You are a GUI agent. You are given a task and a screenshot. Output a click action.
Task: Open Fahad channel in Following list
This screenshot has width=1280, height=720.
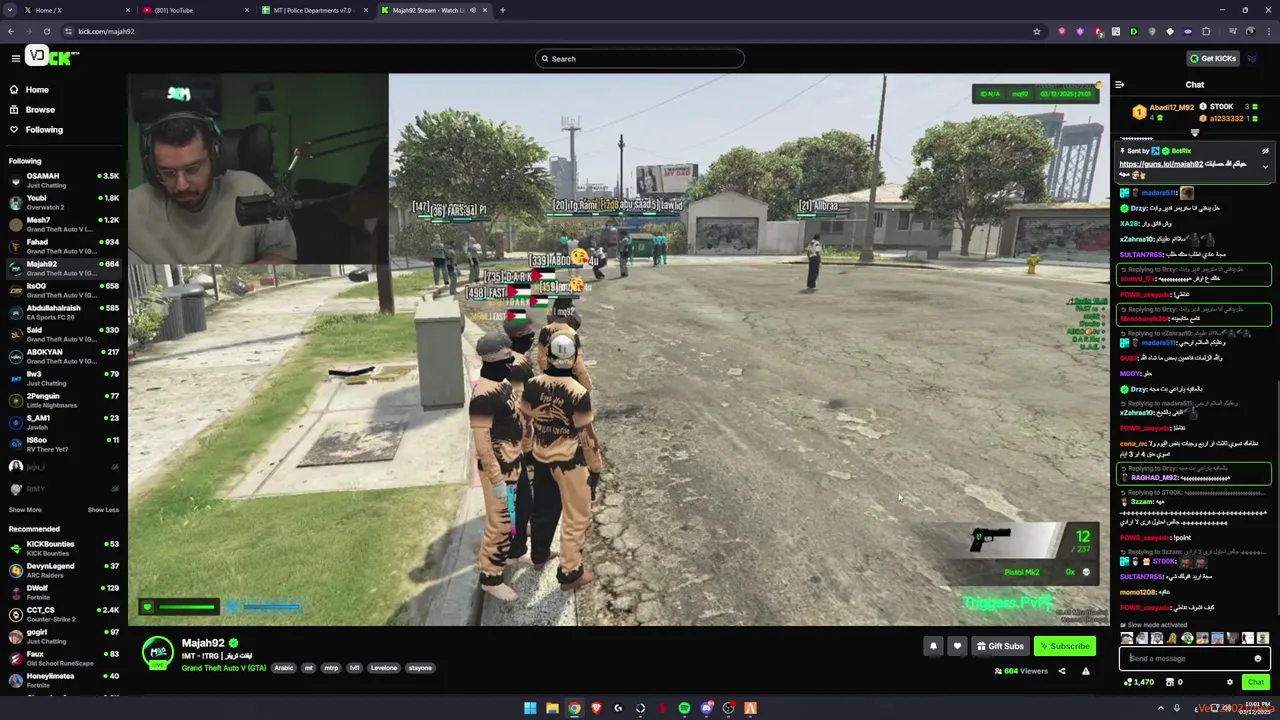[64, 246]
